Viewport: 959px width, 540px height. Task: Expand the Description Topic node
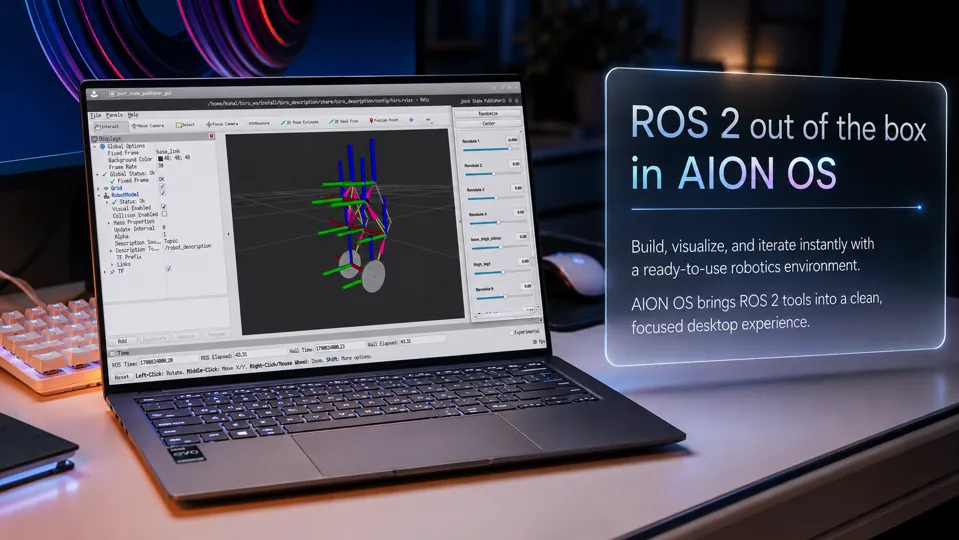pyautogui.click(x=111, y=251)
